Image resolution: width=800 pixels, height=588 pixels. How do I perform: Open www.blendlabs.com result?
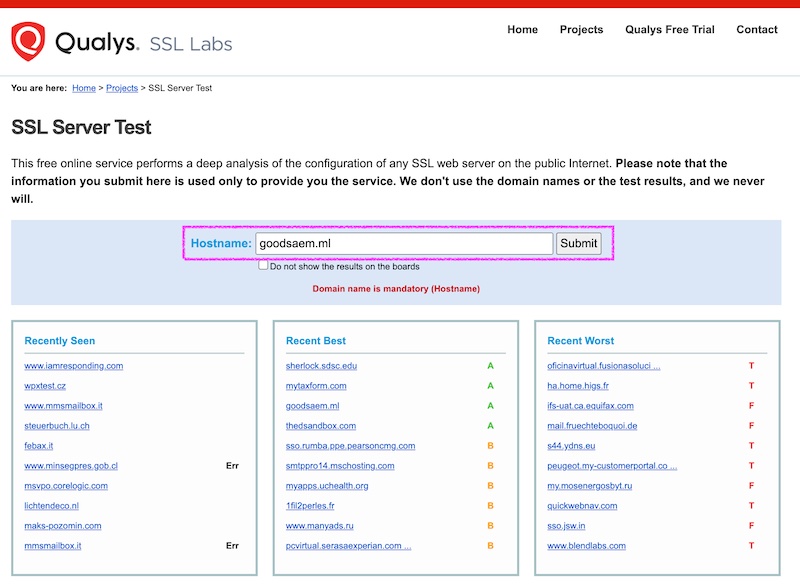pyautogui.click(x=586, y=546)
